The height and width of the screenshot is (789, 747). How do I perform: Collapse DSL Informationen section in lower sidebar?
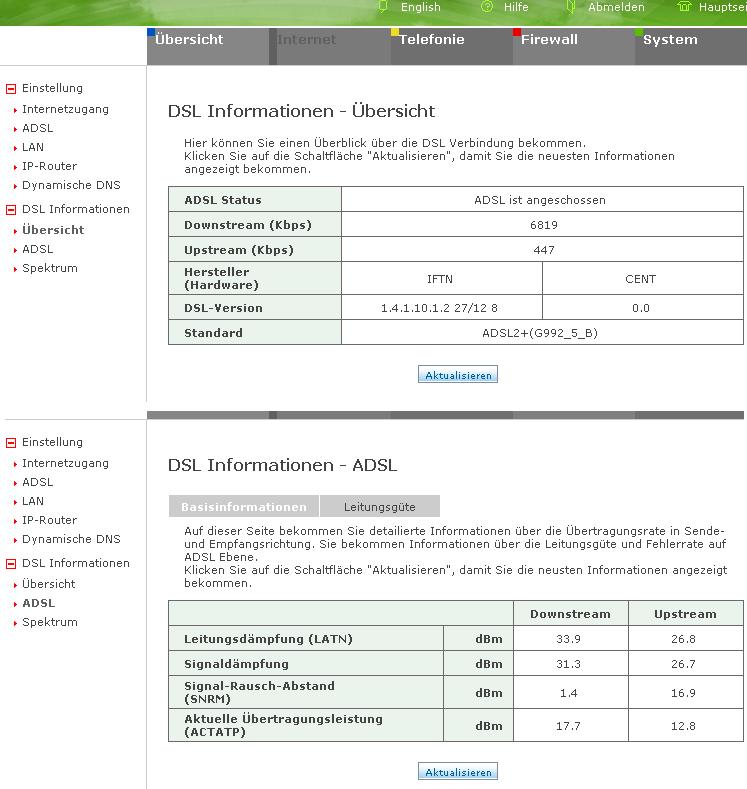point(11,564)
